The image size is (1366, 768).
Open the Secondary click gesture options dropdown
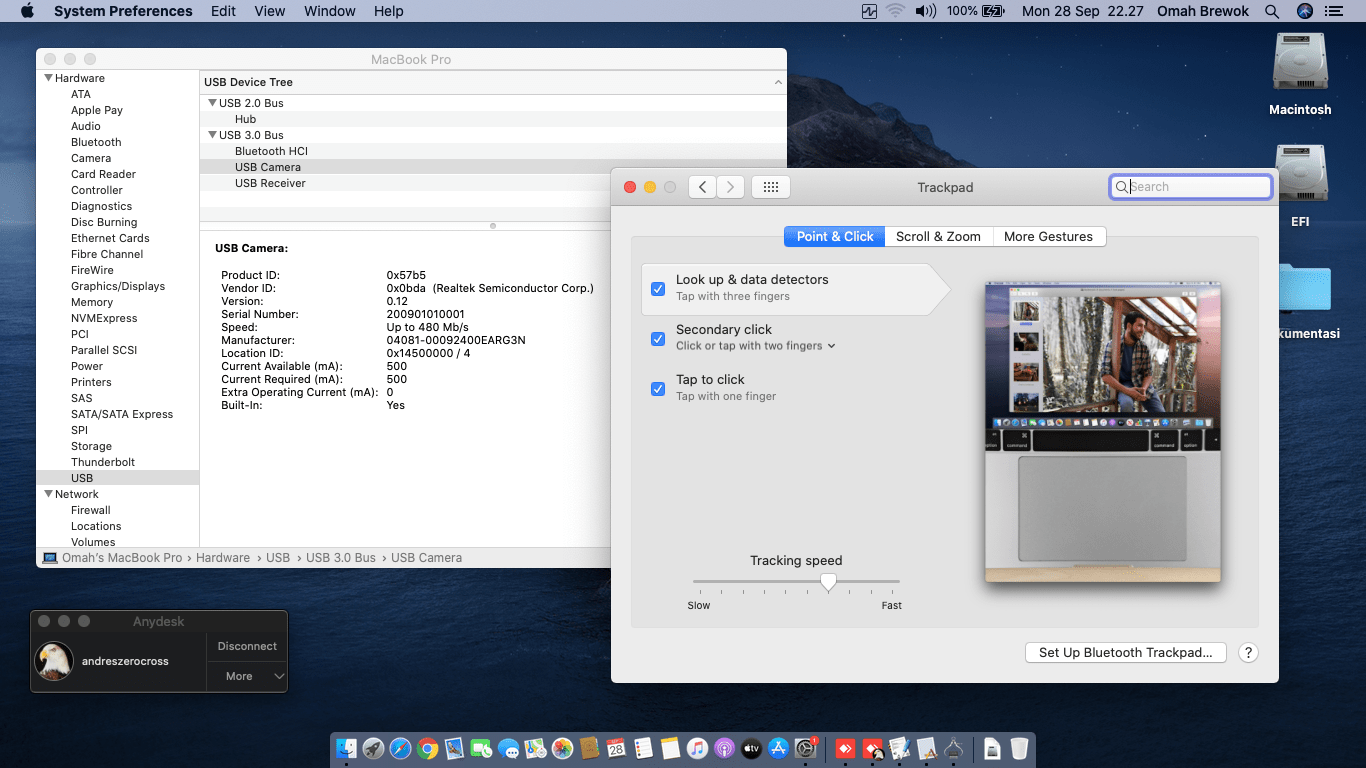click(831, 346)
